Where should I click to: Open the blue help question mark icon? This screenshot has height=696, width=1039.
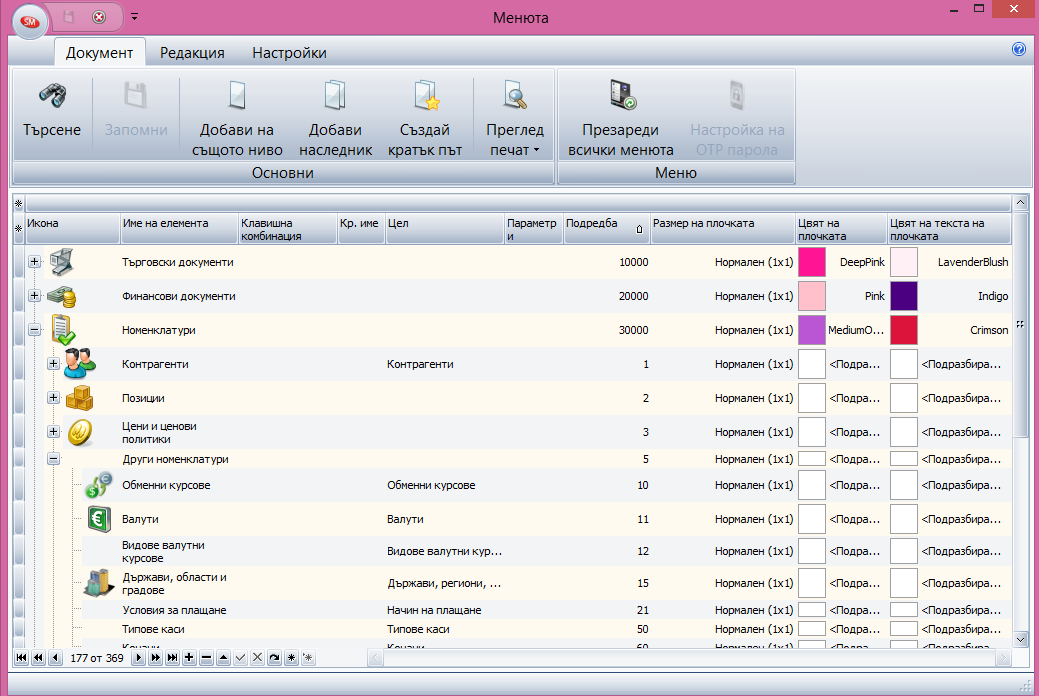coord(1018,49)
